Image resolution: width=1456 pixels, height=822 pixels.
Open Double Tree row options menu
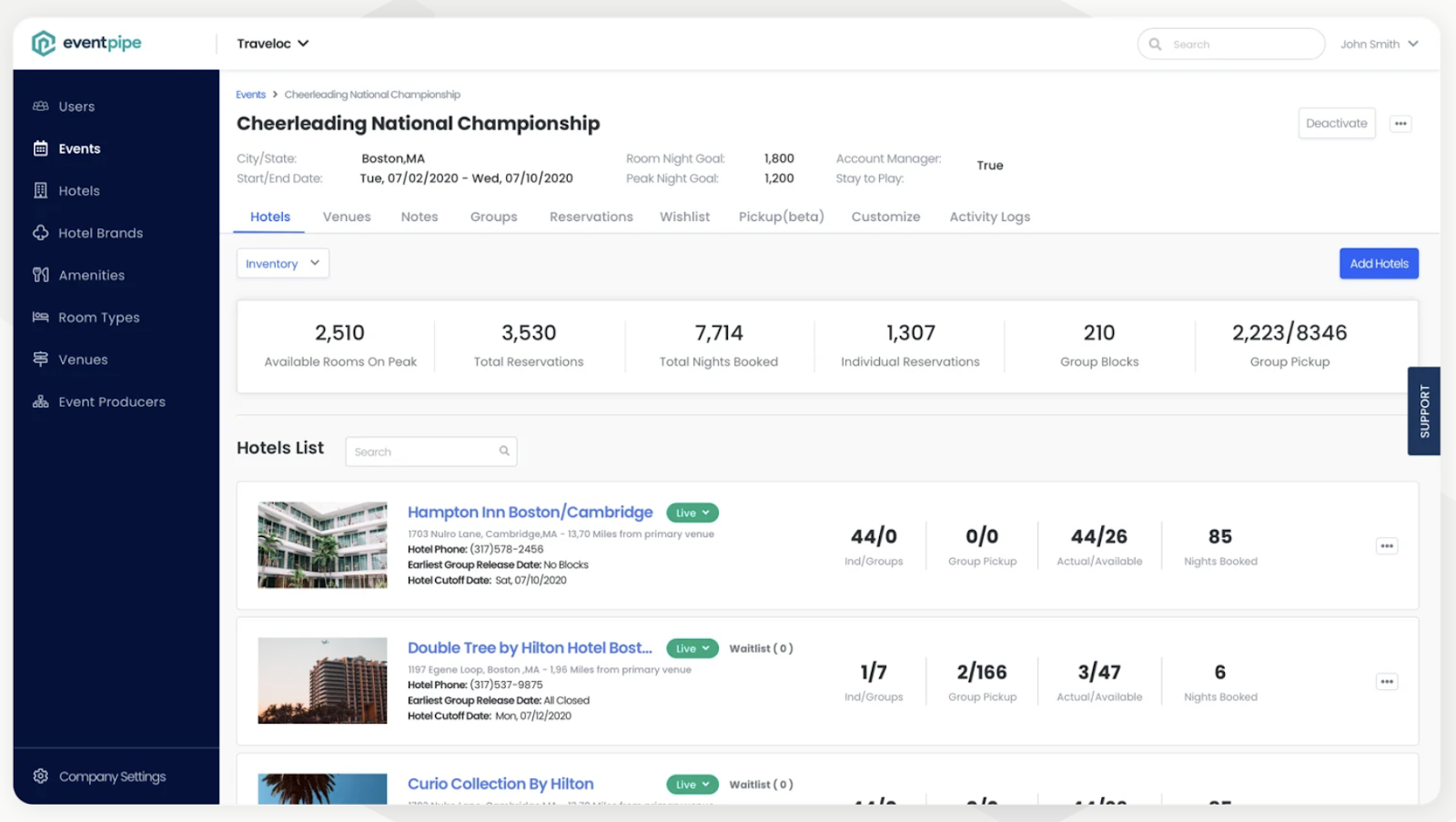pyautogui.click(x=1387, y=682)
